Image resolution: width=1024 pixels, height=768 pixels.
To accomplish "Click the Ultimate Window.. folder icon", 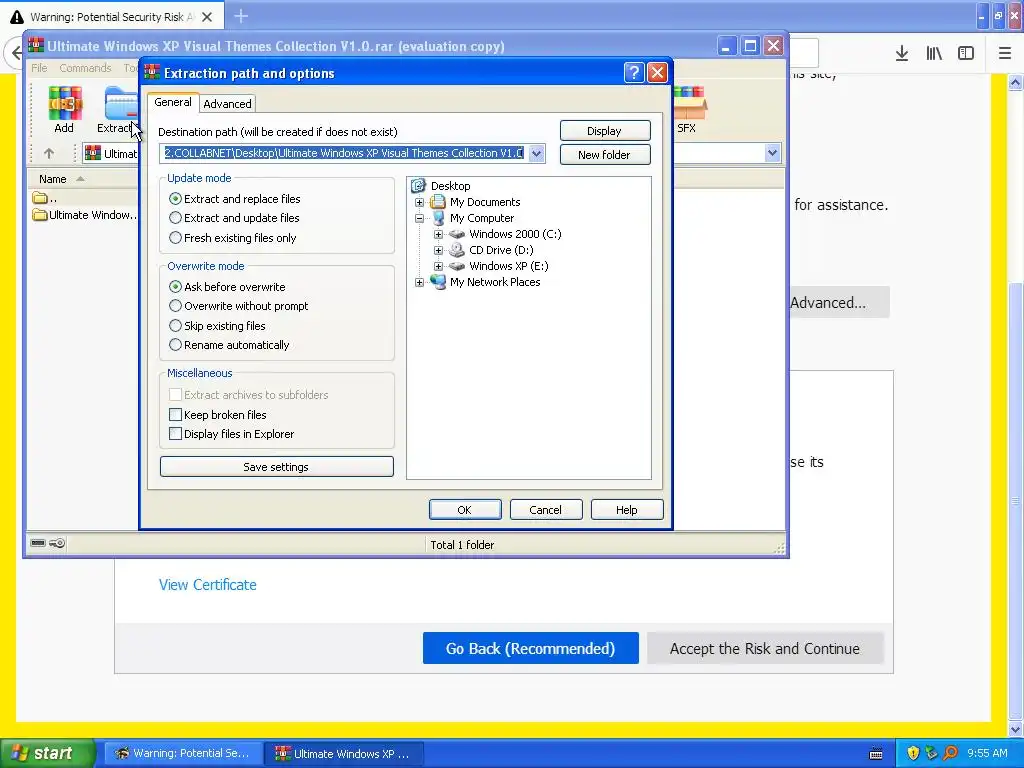I will (40, 215).
